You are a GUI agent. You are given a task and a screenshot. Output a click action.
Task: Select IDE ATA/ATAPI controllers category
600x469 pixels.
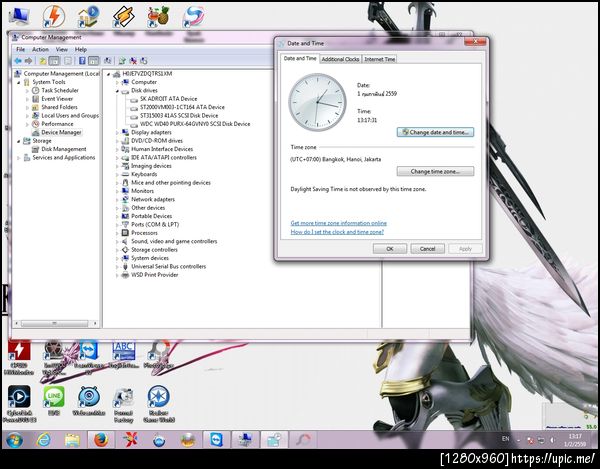click(164, 158)
